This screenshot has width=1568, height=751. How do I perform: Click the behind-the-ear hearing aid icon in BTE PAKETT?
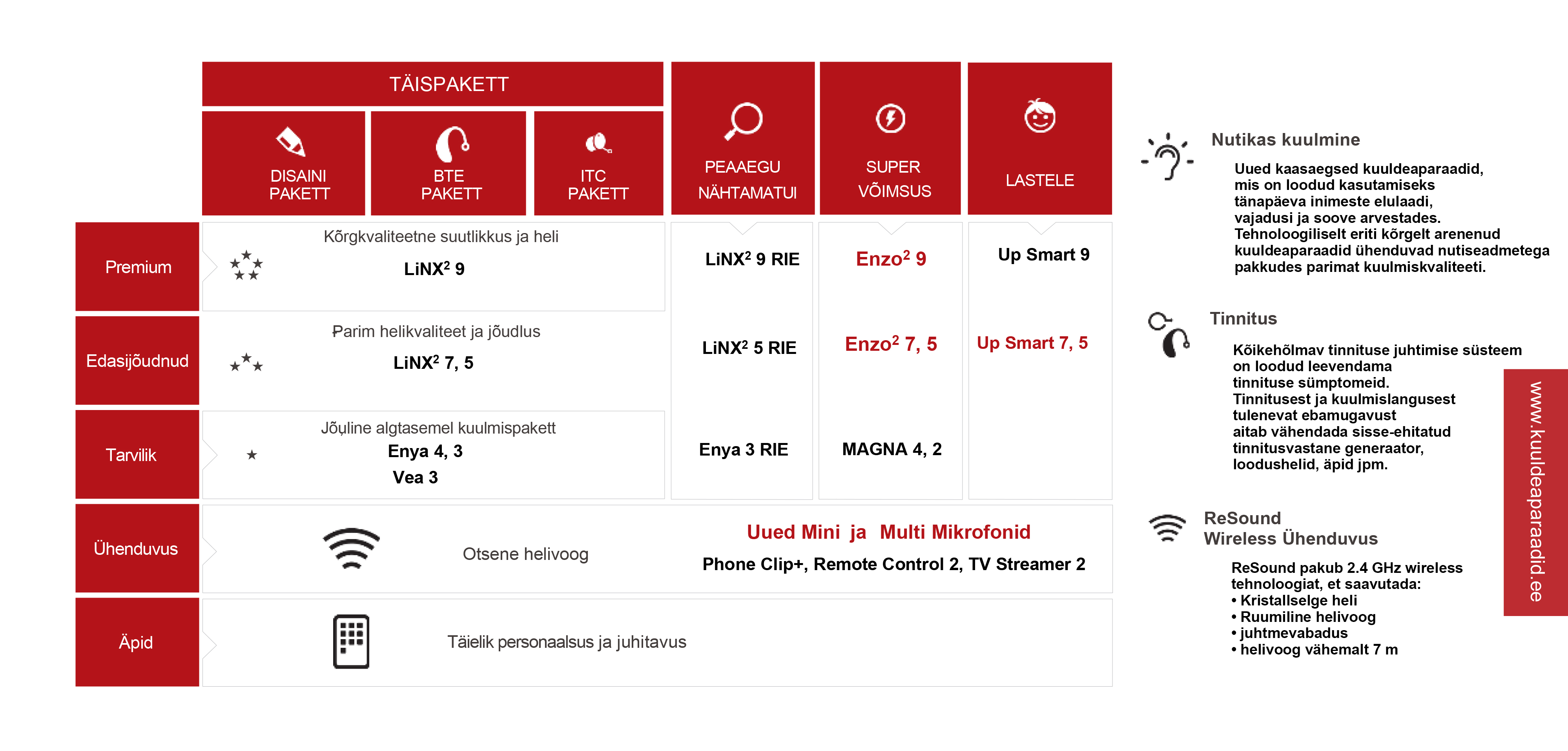452,144
